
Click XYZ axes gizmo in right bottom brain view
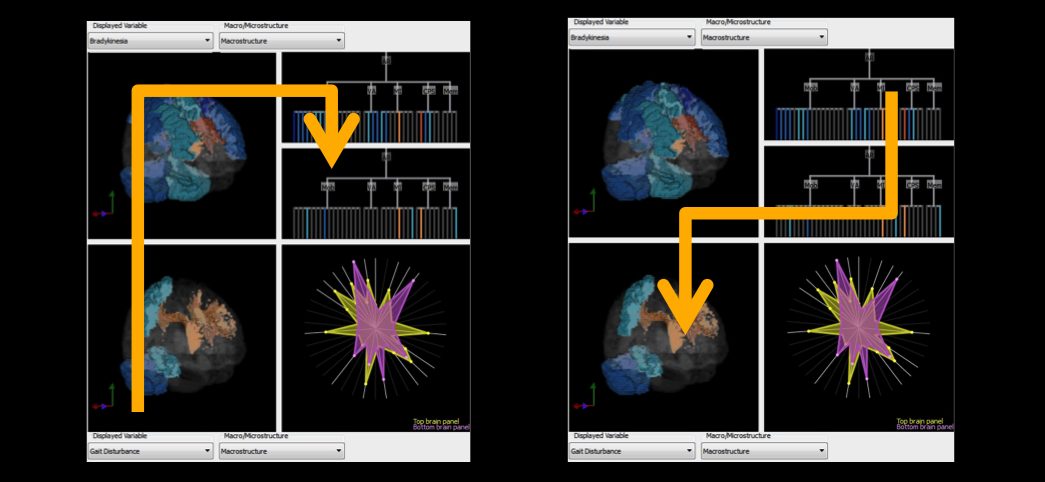(584, 398)
